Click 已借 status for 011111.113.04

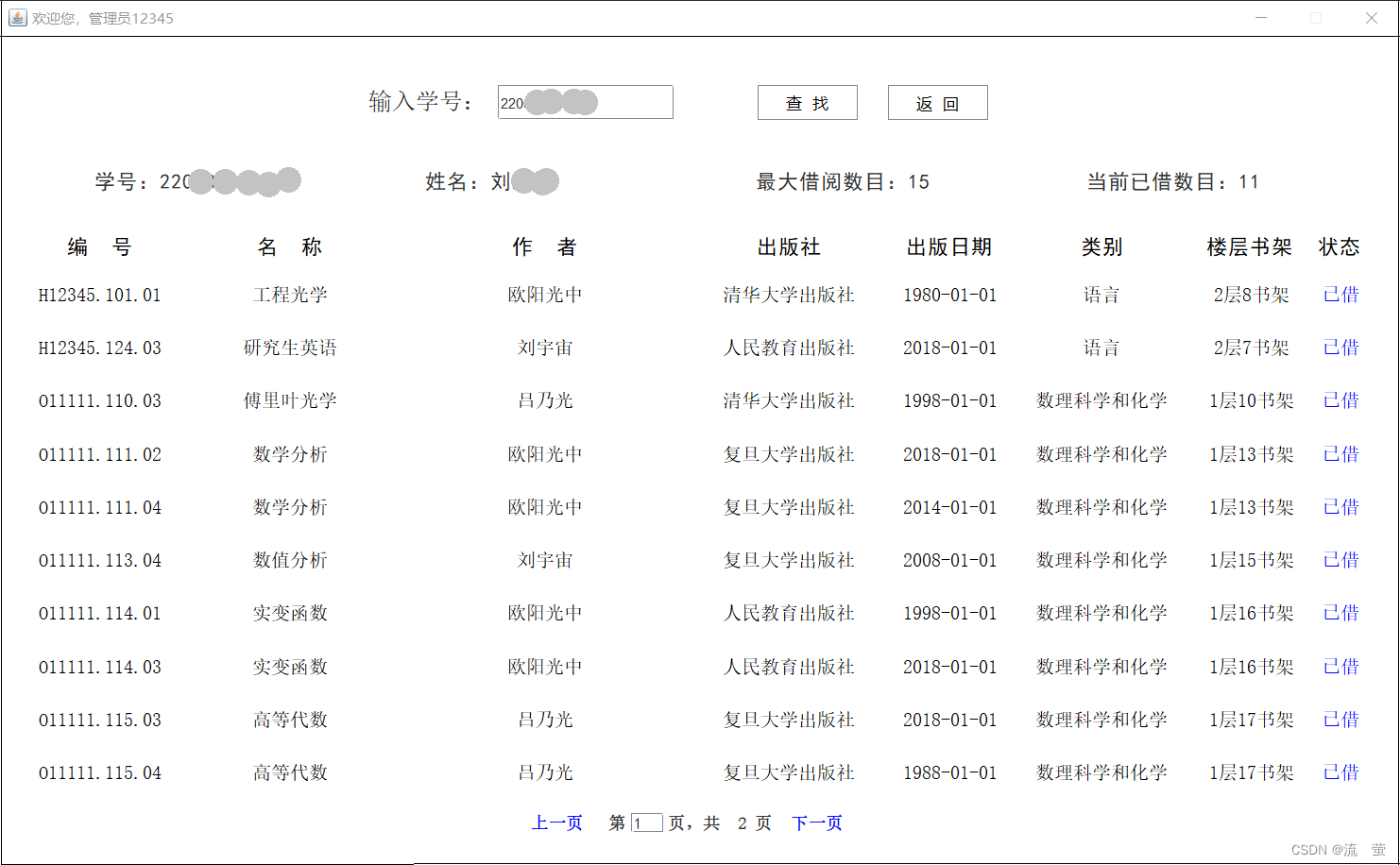pyautogui.click(x=1340, y=560)
